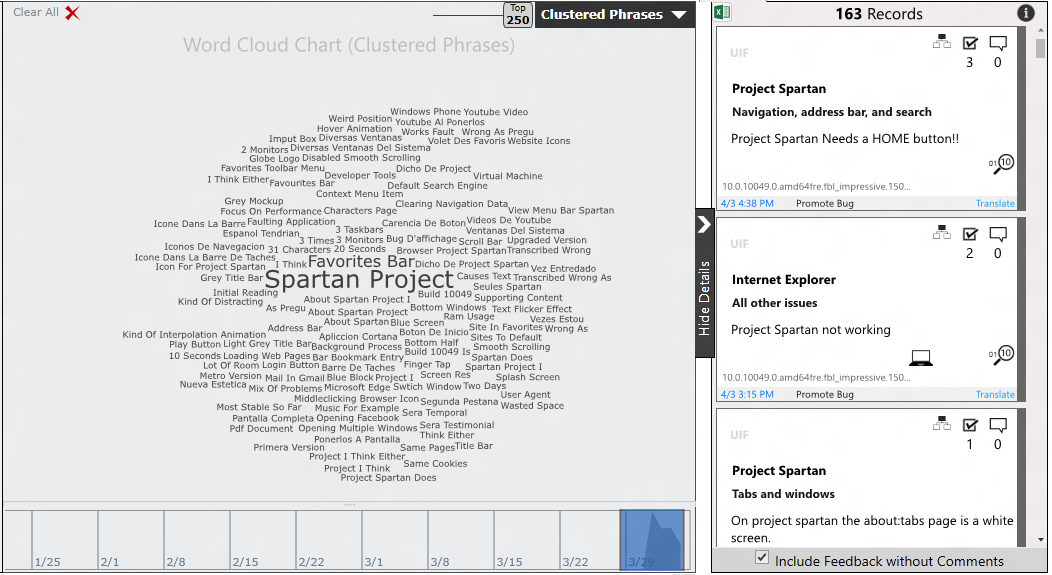Click Promote Bug on the 4/3 4:38 PM record

point(825,203)
